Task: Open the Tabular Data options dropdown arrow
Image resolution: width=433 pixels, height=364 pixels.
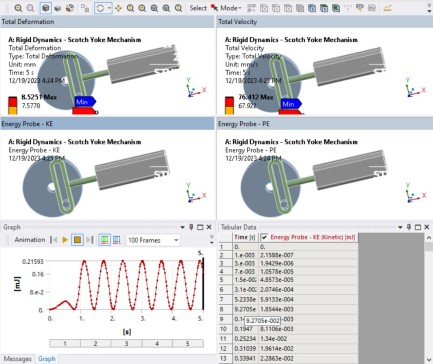Action: pos(400,227)
